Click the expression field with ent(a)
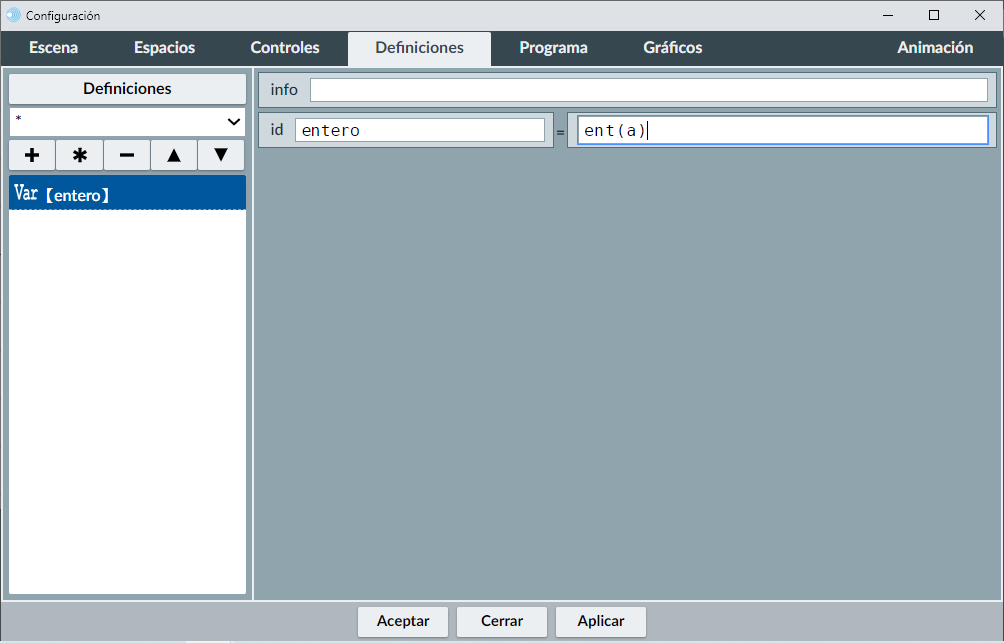 (782, 130)
